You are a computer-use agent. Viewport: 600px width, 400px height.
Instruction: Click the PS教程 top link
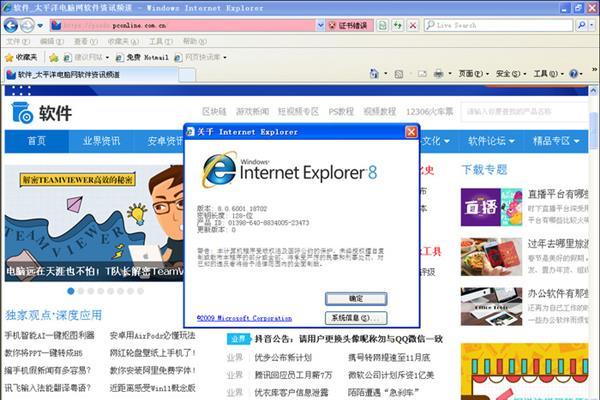pyautogui.click(x=341, y=111)
